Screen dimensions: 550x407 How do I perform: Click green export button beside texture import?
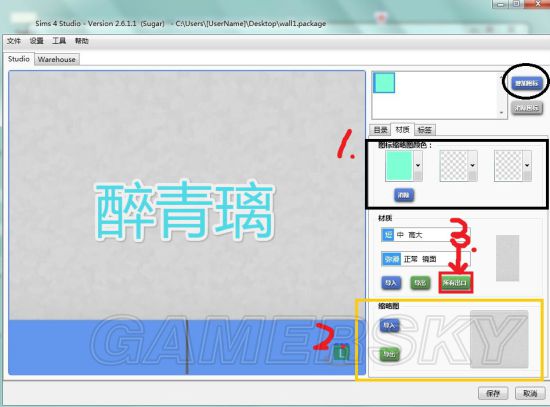pos(420,283)
